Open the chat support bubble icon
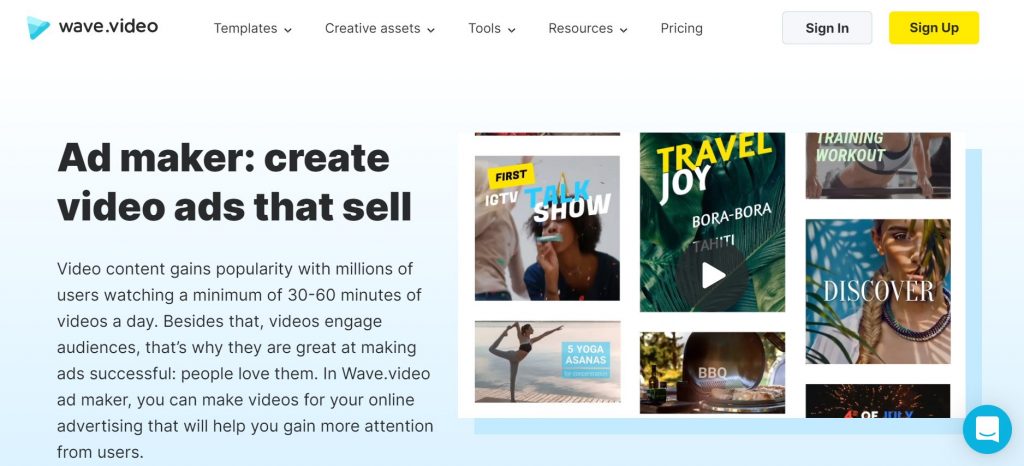 coord(987,429)
